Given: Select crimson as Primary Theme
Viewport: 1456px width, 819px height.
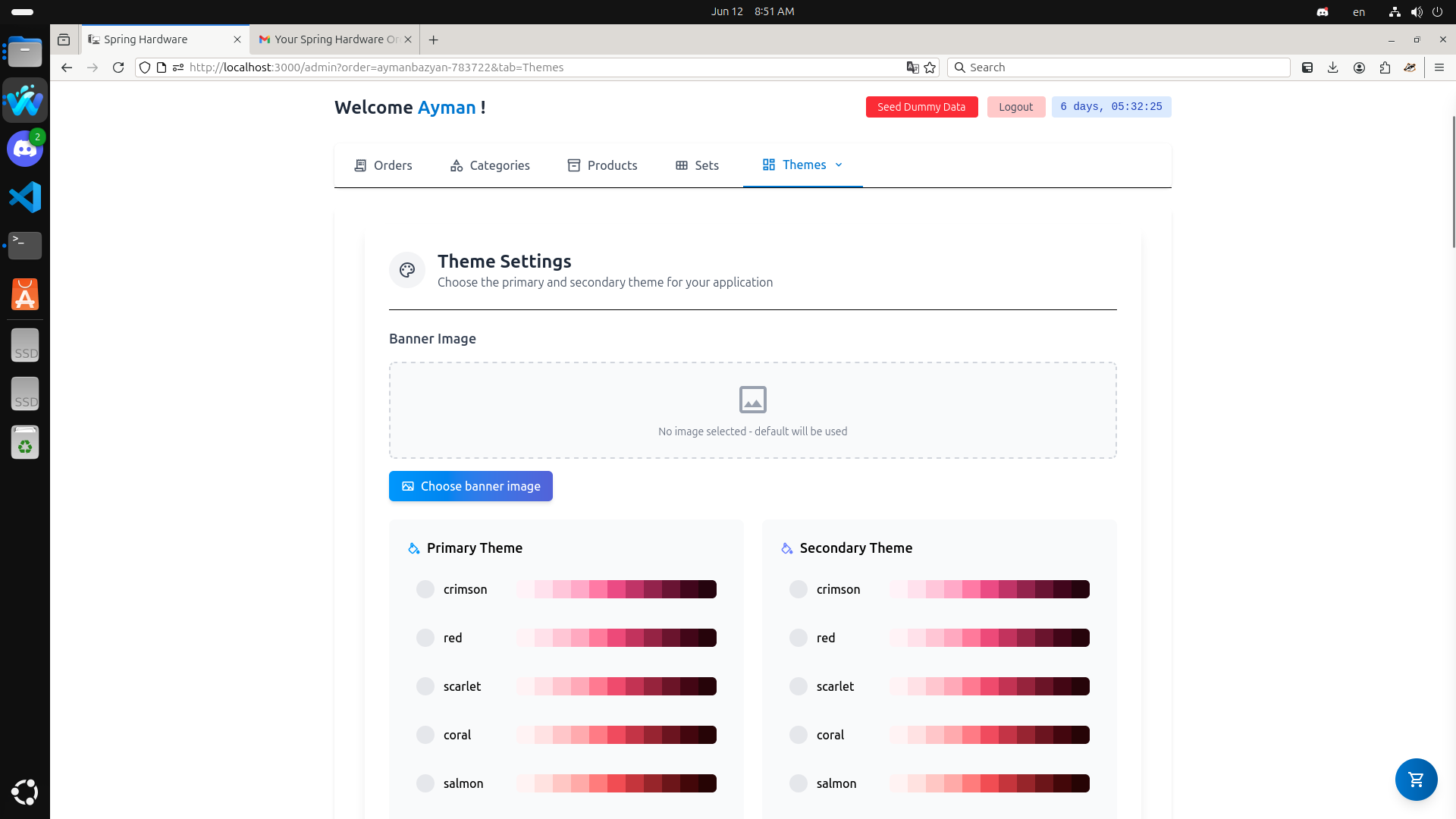Looking at the screenshot, I should [425, 589].
